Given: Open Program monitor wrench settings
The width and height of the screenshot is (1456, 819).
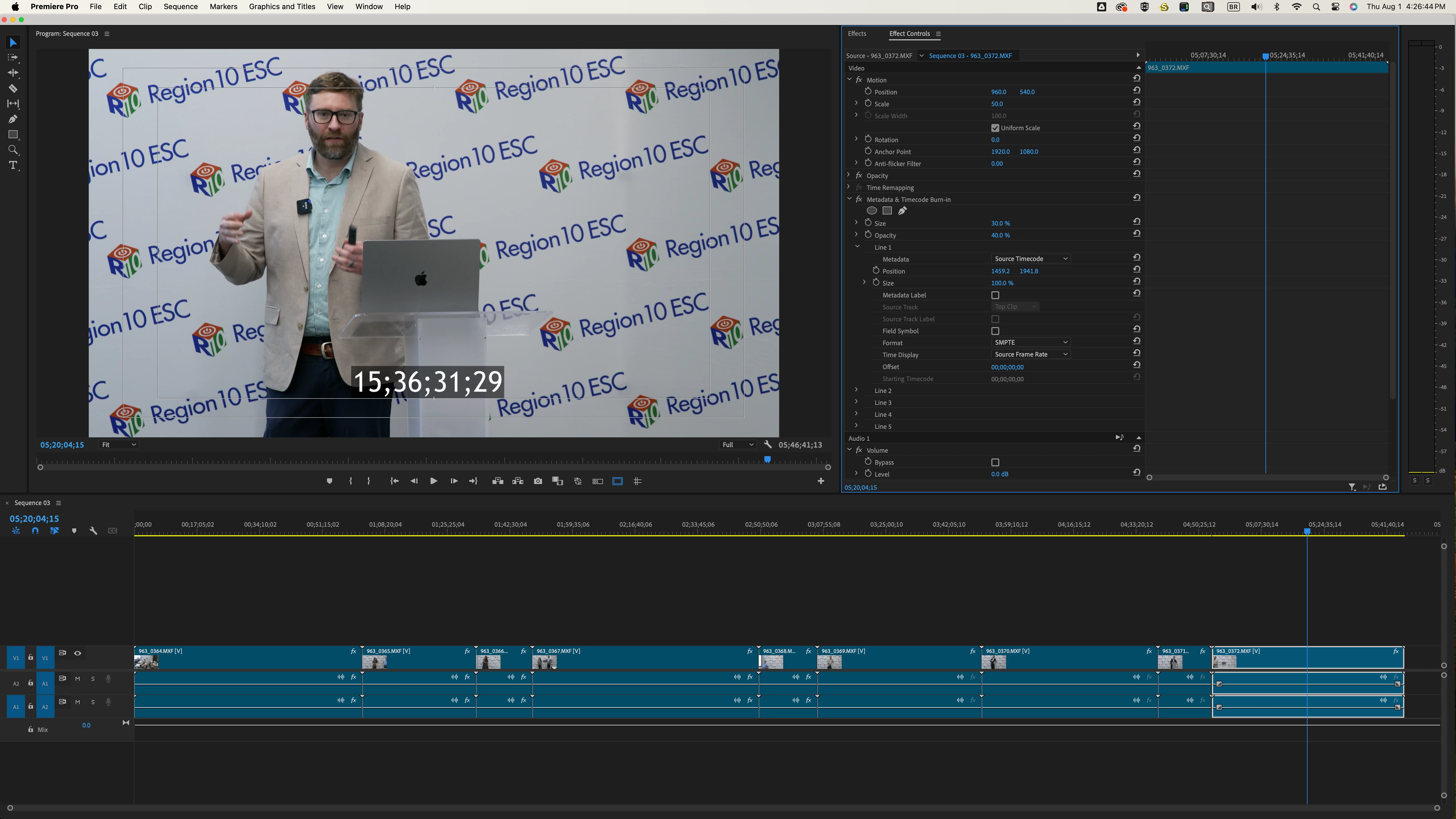Looking at the screenshot, I should click(768, 445).
